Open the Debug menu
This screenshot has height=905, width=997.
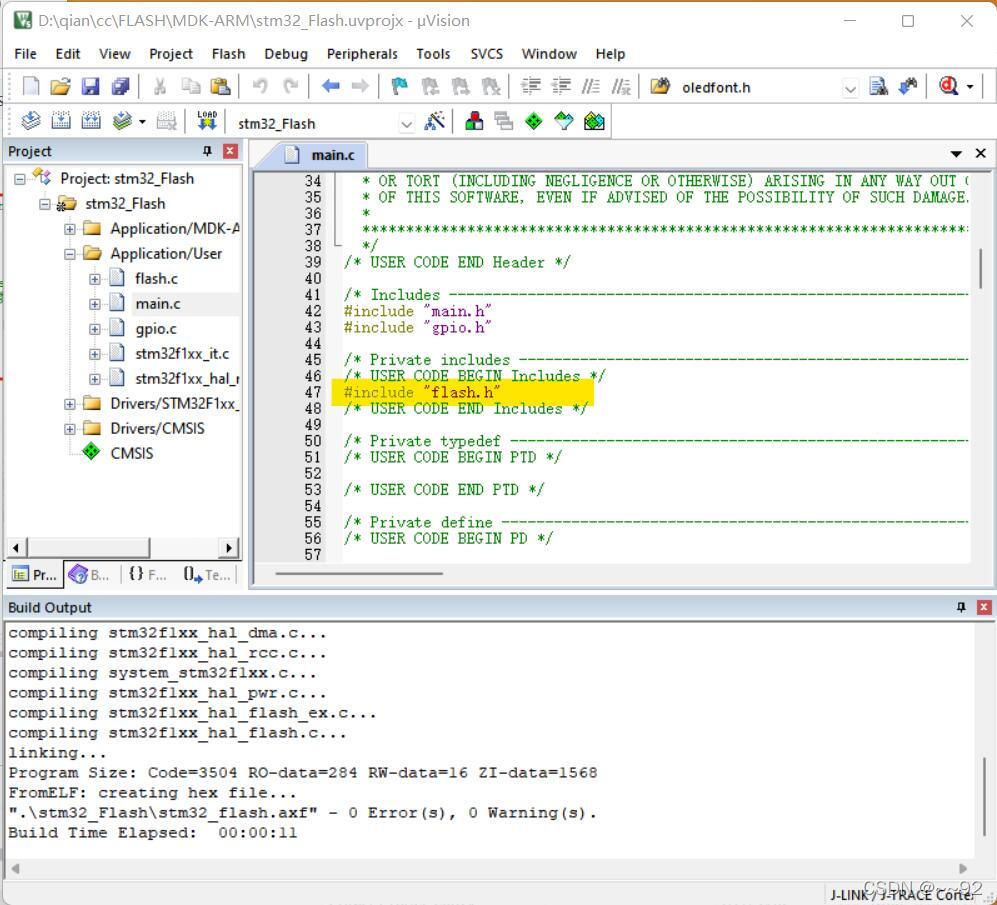[x=286, y=54]
